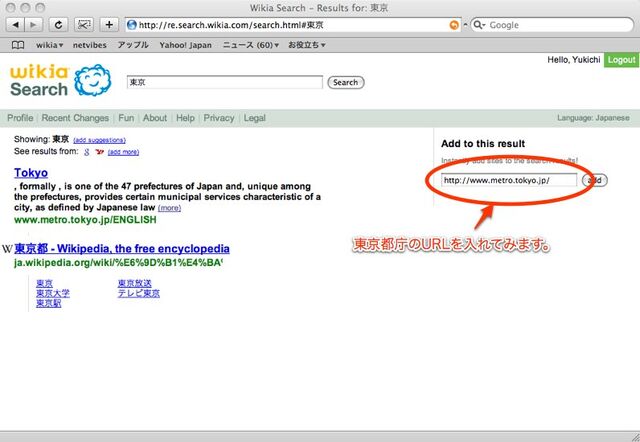Click the Google search magnifier icon
This screenshot has width=640, height=442.
click(478, 25)
